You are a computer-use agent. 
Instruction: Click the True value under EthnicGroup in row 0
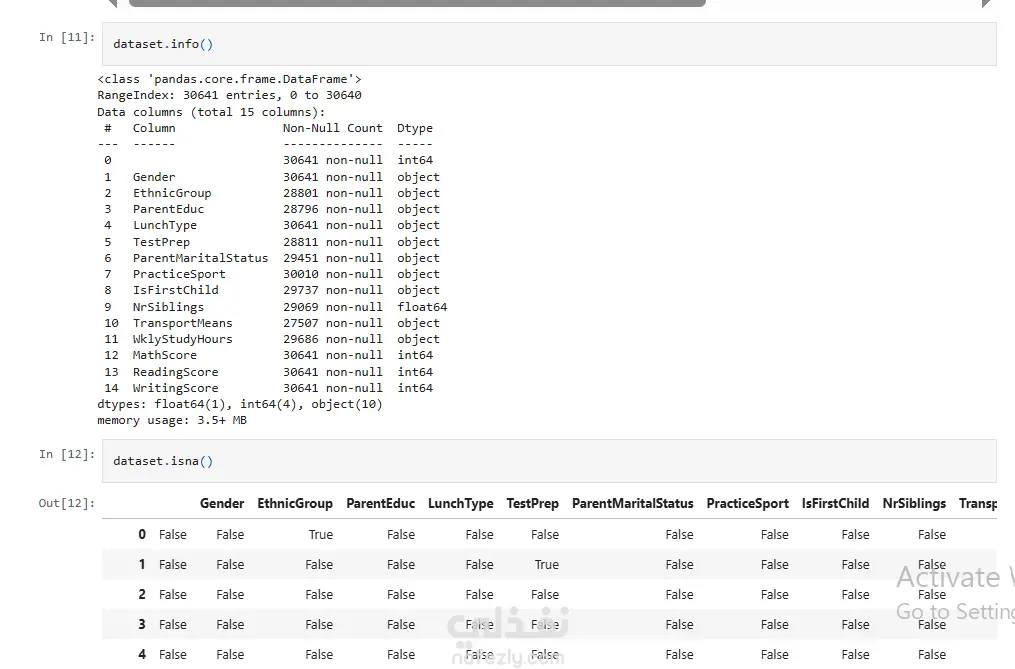(x=320, y=535)
